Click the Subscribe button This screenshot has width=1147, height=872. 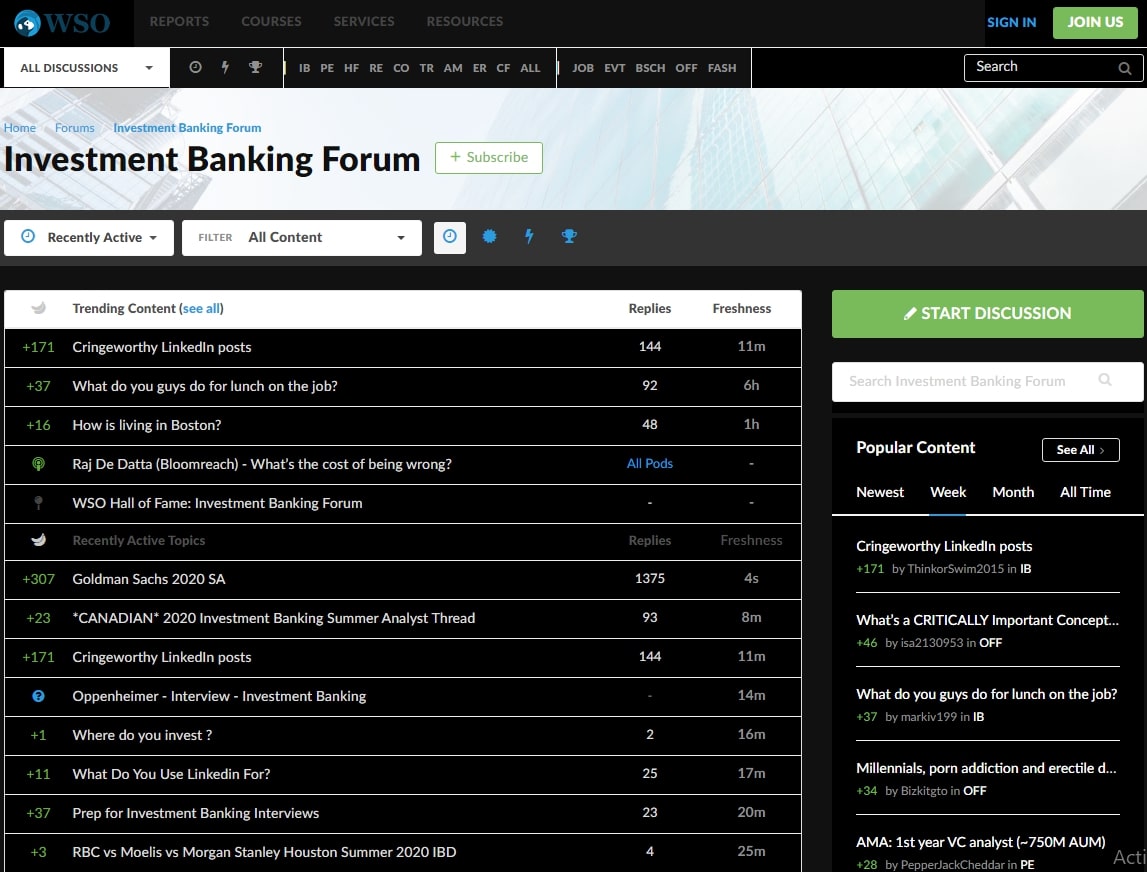pos(489,158)
